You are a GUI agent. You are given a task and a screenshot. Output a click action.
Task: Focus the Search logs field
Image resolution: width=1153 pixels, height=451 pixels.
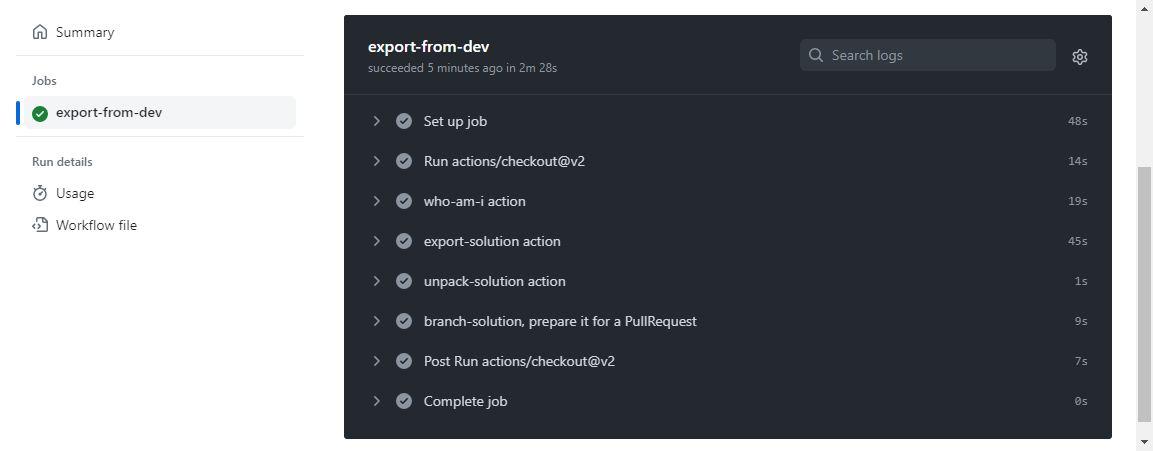pos(927,55)
